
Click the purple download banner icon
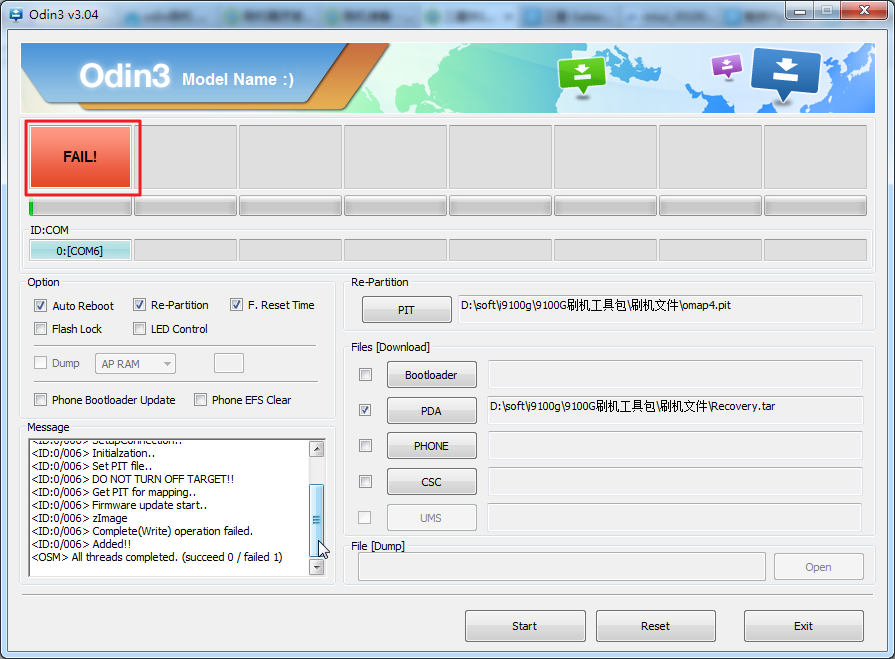727,66
